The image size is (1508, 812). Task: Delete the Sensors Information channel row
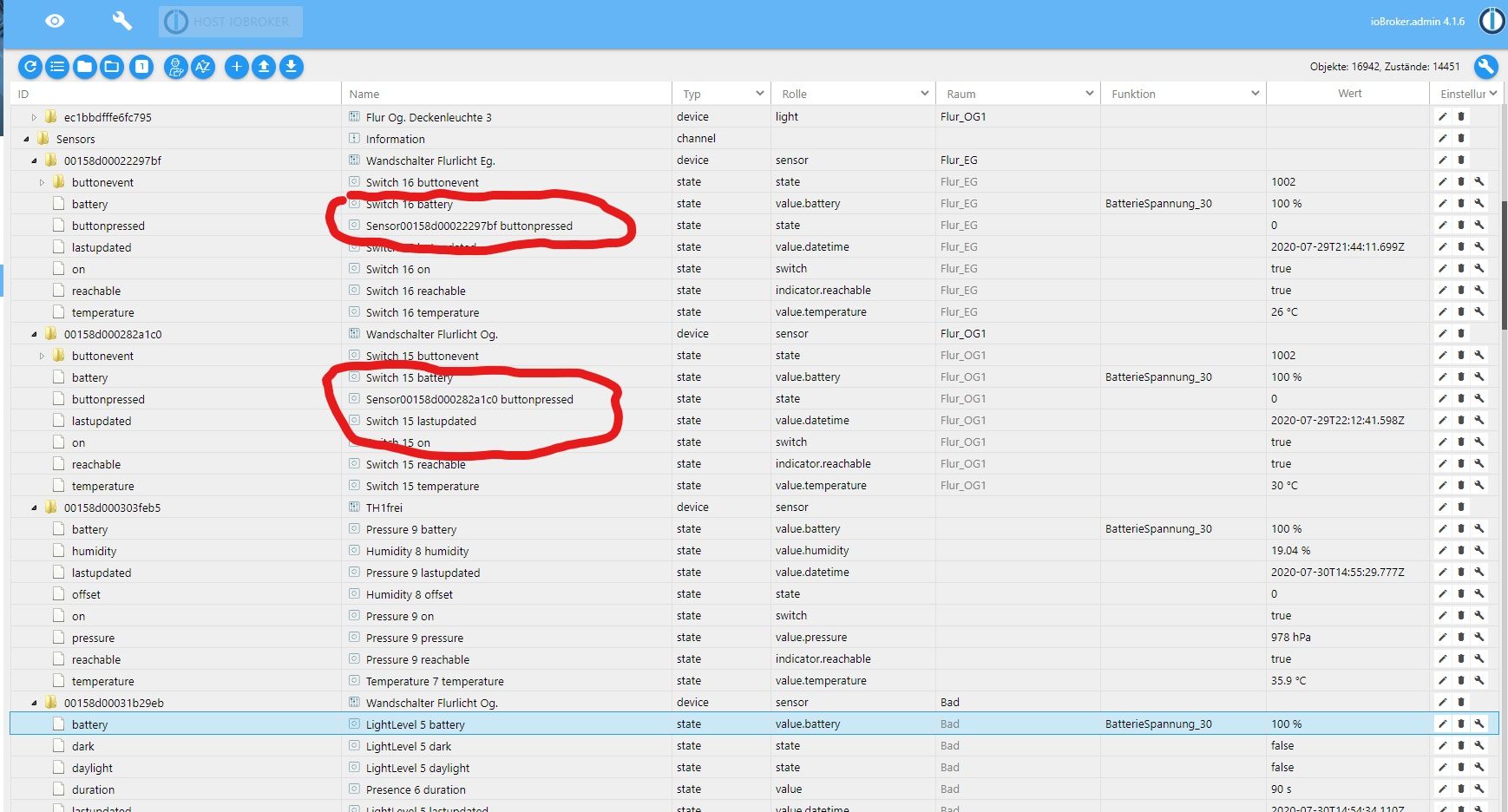[1461, 138]
